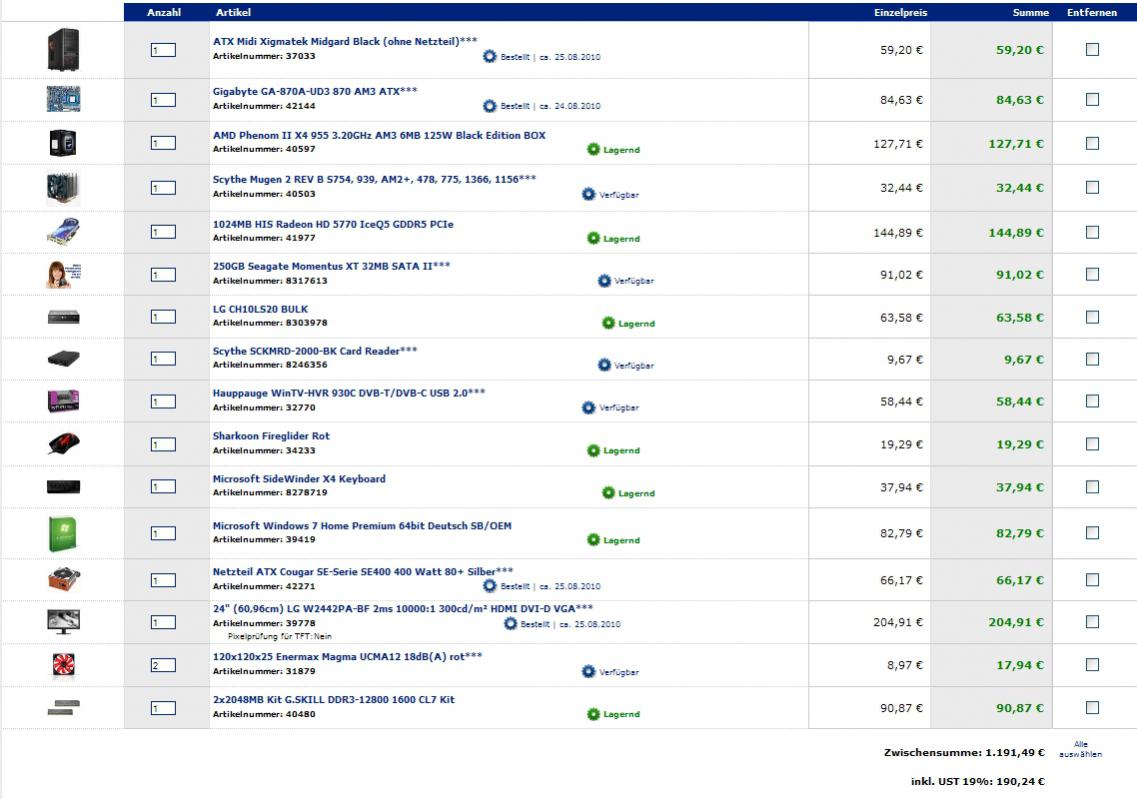Click the Hauppauge WinTV-HVR product image
The height and width of the screenshot is (799, 1137).
coord(63,401)
